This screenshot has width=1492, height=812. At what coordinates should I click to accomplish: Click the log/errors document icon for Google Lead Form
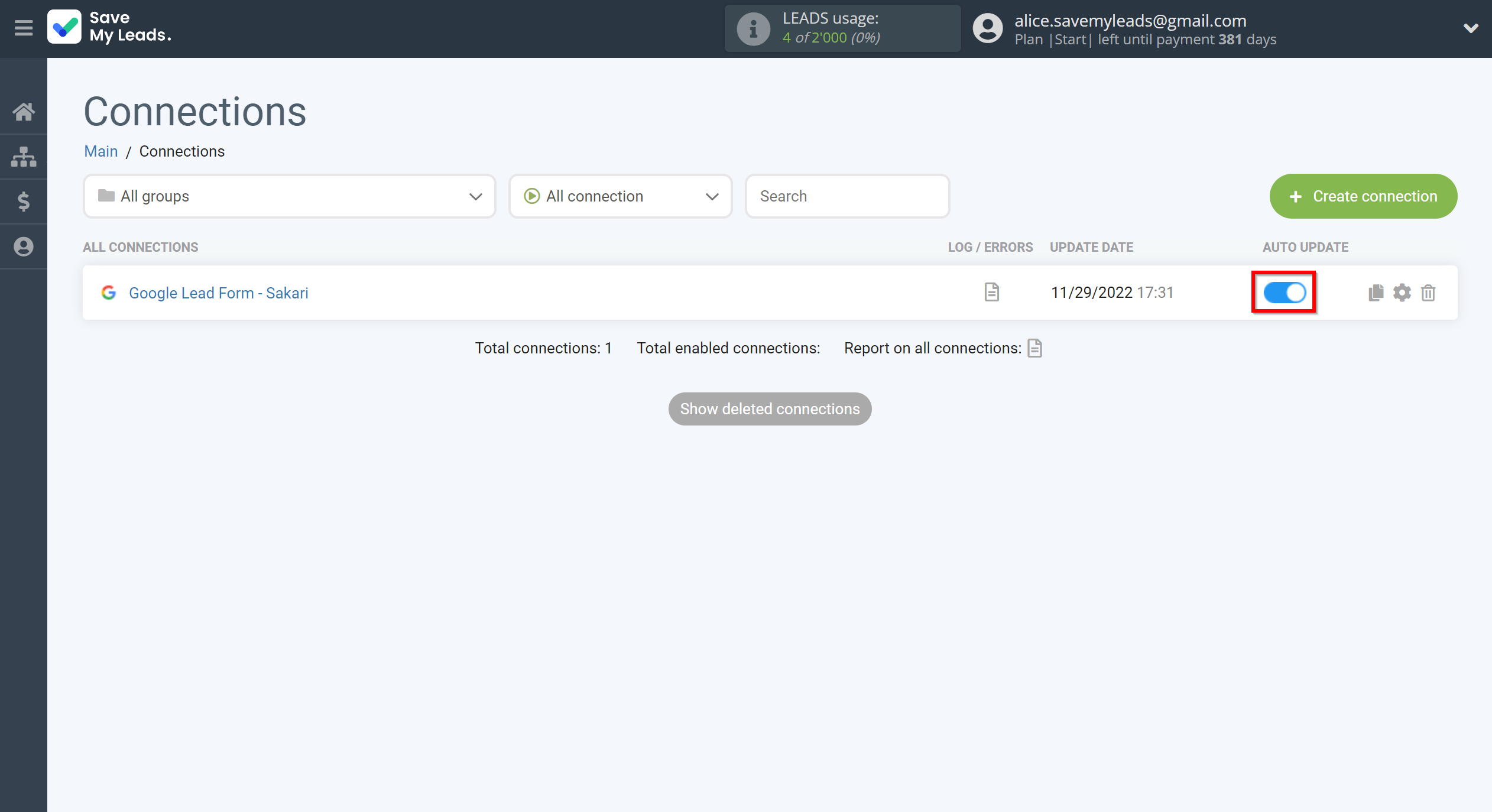tap(992, 292)
